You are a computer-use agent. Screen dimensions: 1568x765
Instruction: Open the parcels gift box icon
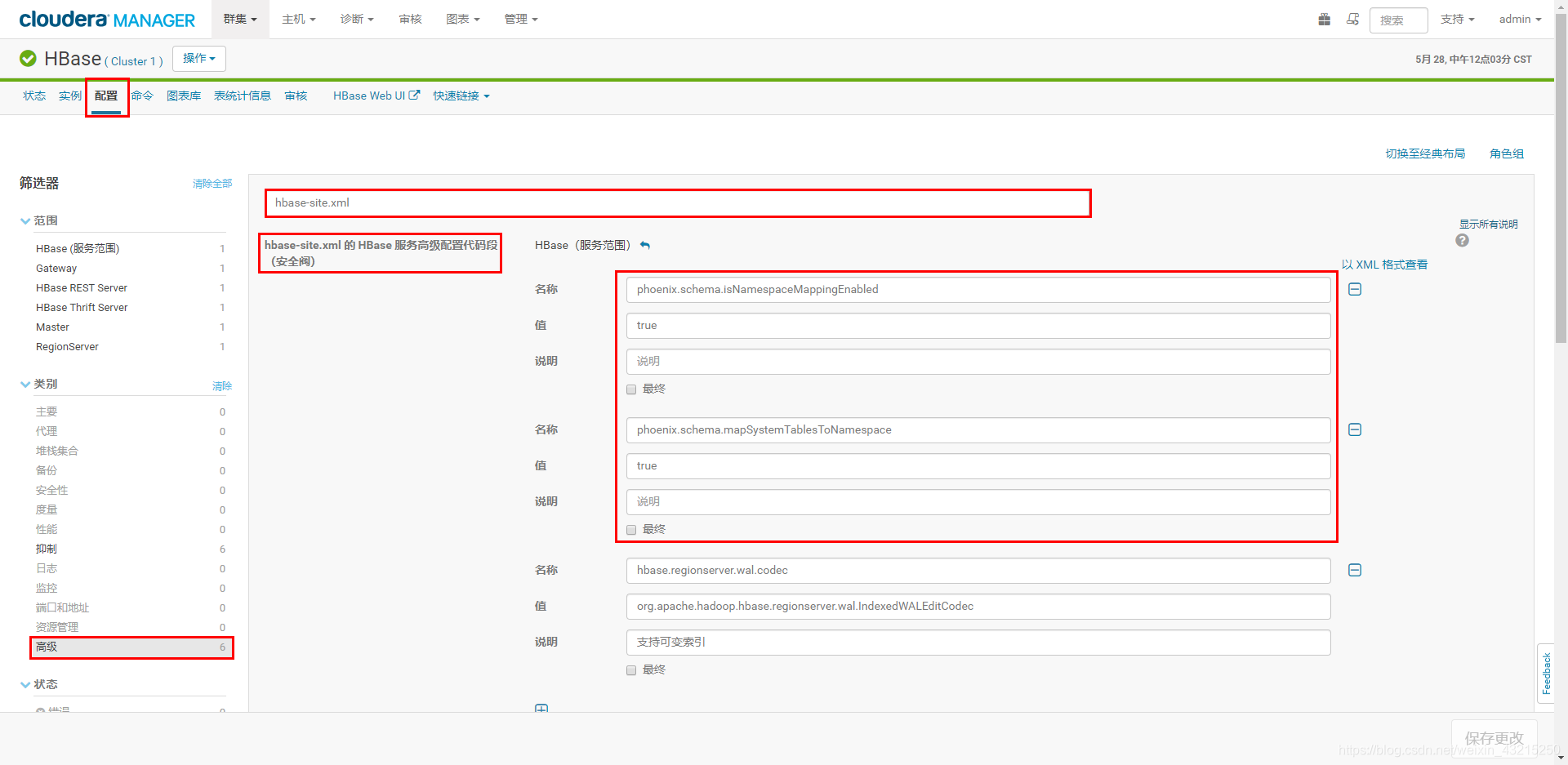(1324, 20)
